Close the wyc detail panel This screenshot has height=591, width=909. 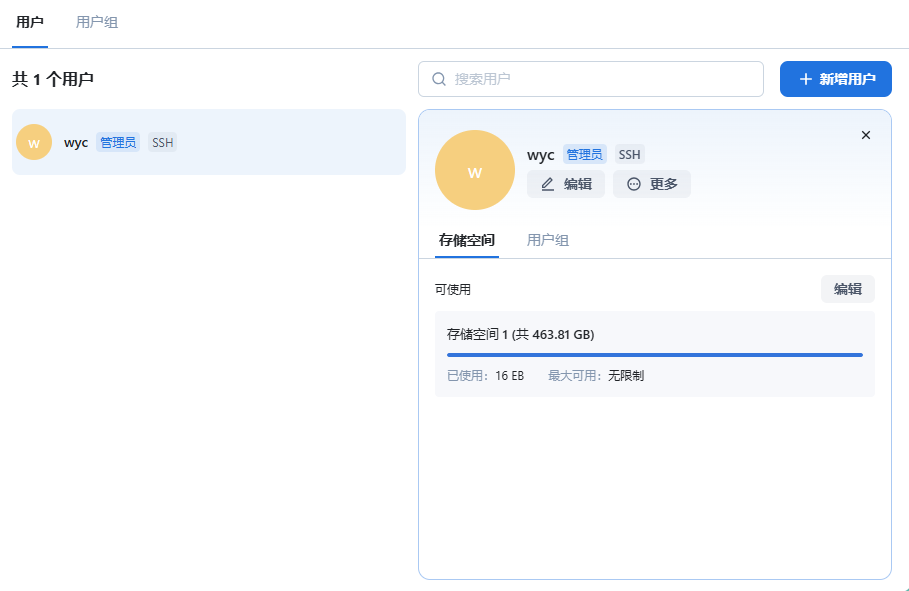point(866,135)
